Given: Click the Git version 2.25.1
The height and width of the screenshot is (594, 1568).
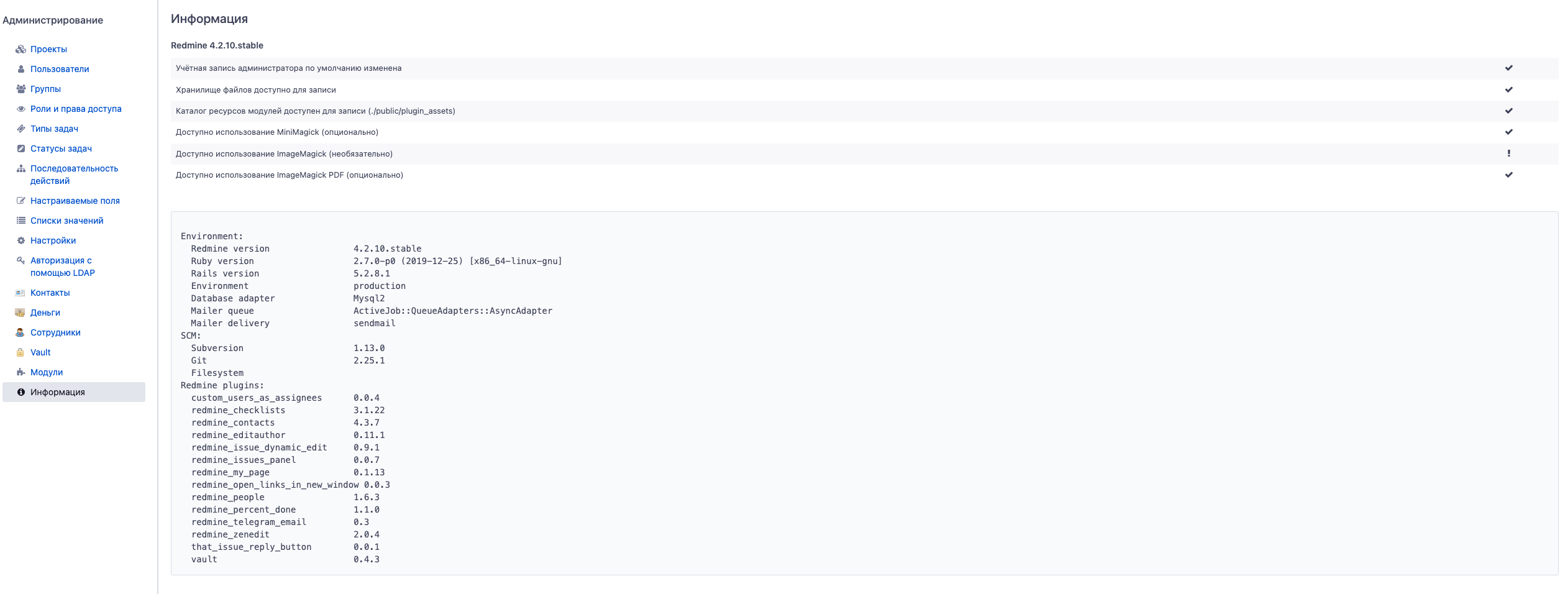Looking at the screenshot, I should coord(369,360).
